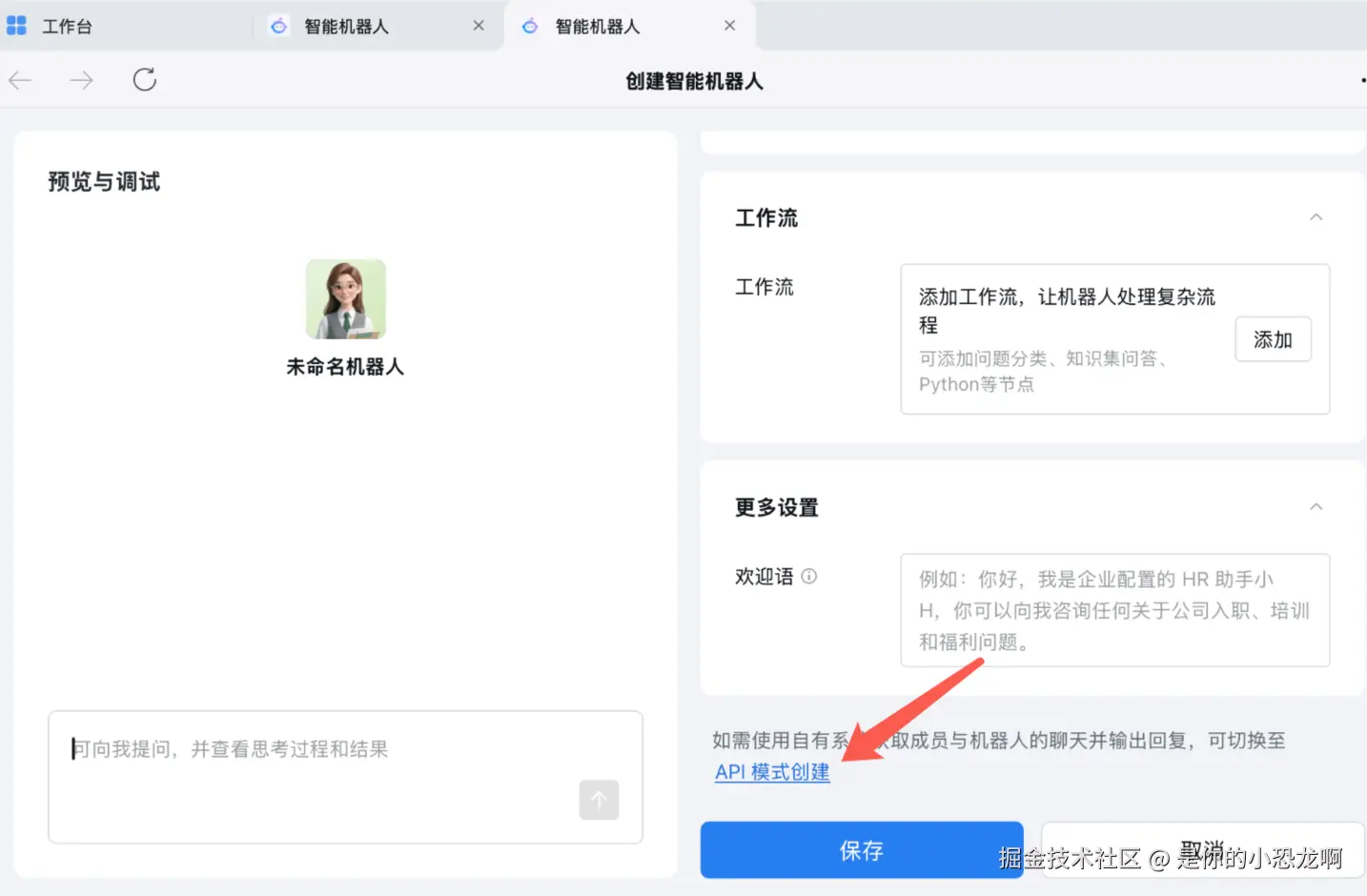Click the send arrow button in chat box
The width and height of the screenshot is (1367, 896).
599,800
